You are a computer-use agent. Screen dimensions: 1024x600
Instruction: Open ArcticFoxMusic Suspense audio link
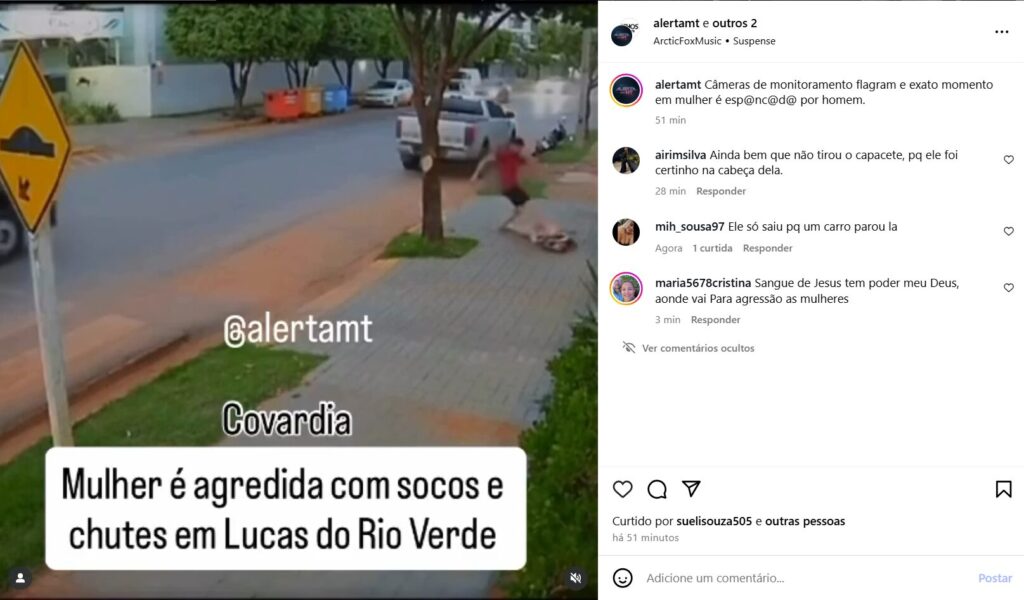714,41
